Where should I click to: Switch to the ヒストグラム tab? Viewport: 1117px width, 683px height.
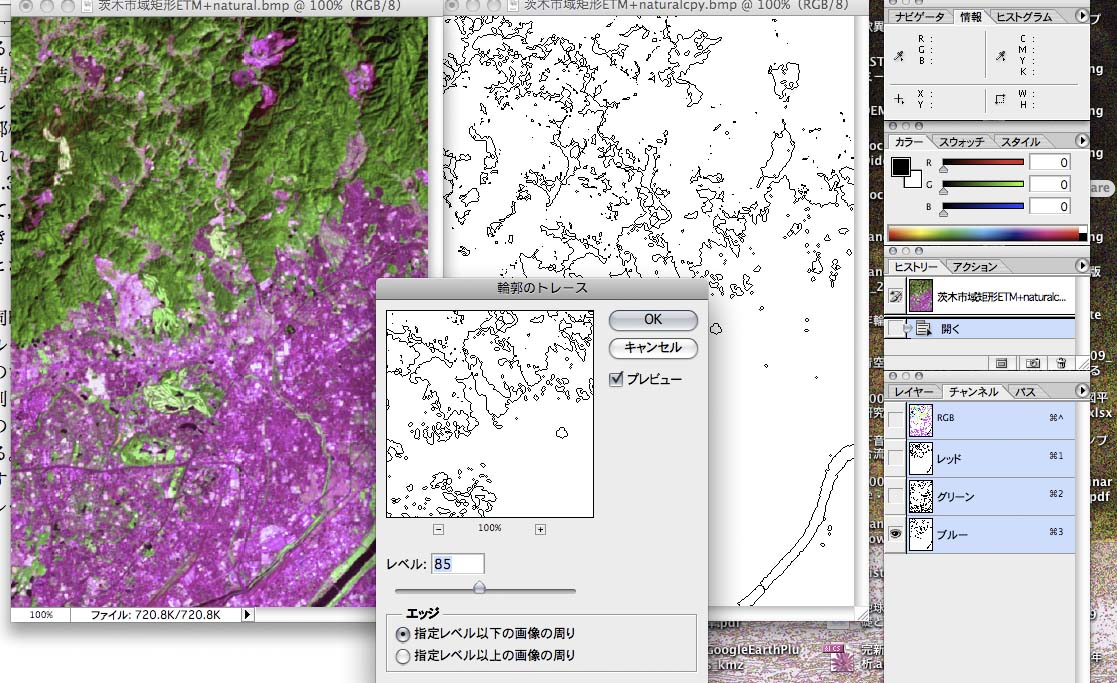tap(1024, 16)
